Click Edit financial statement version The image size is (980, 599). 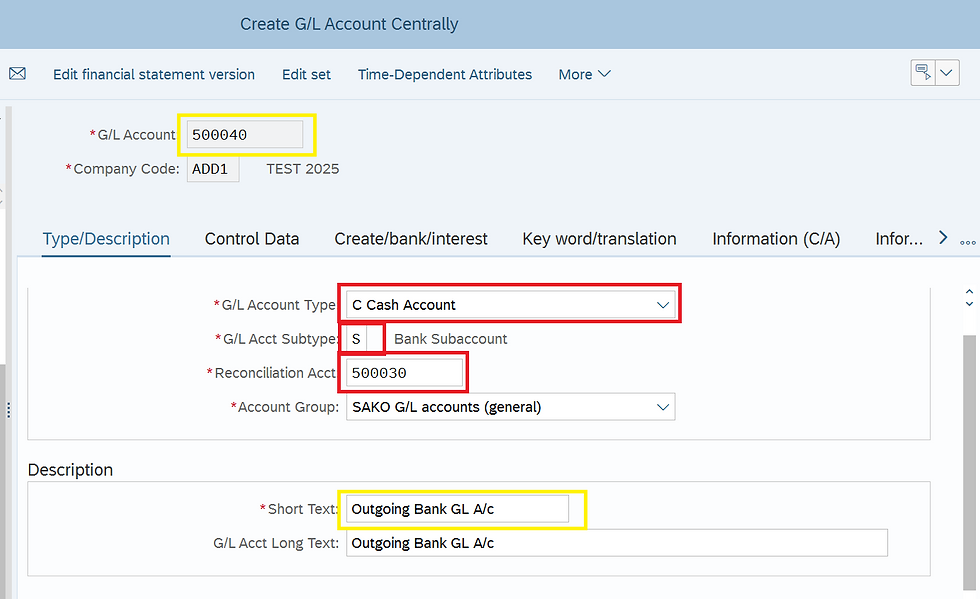click(x=154, y=74)
